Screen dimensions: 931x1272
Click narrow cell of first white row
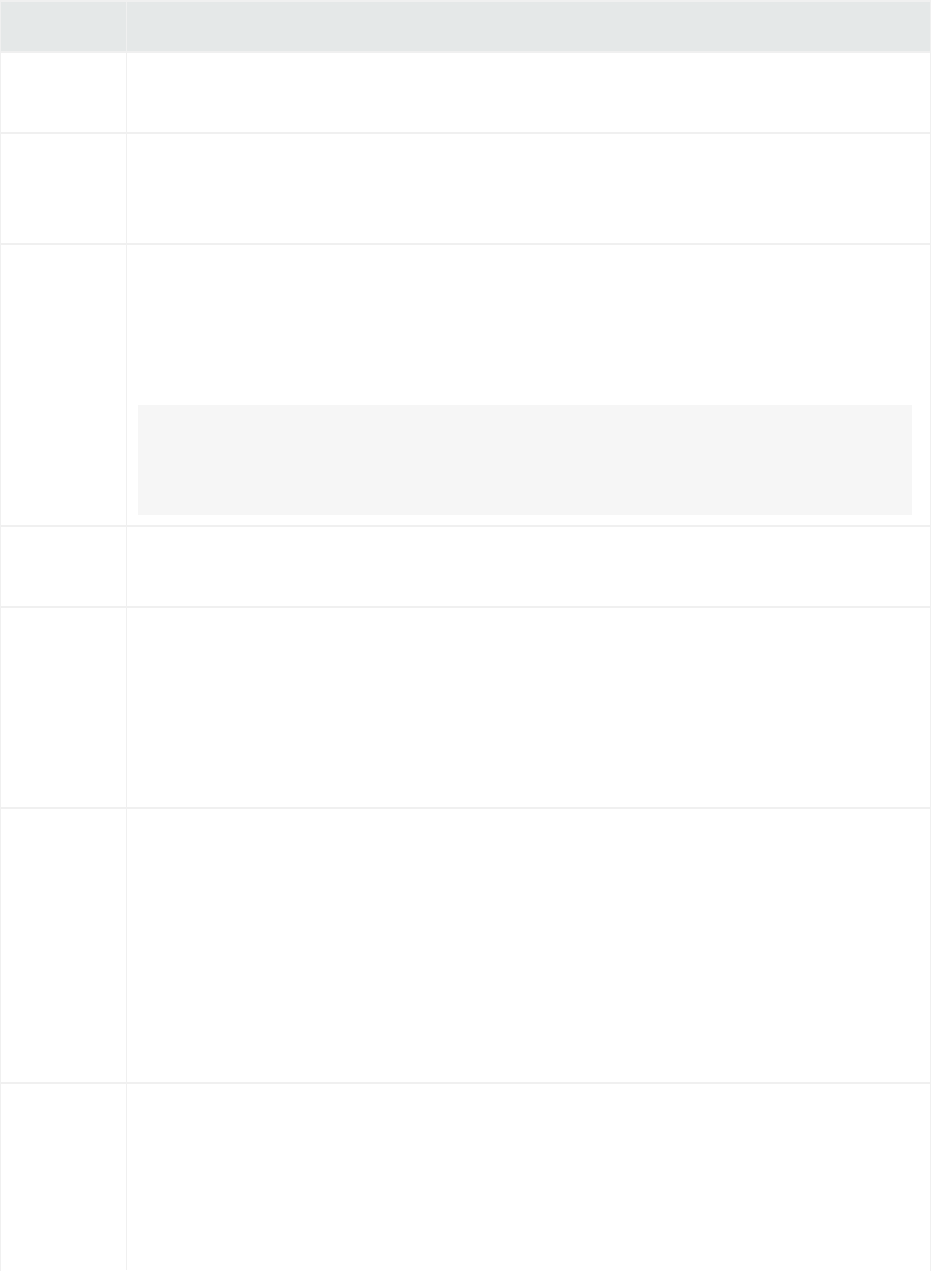[x=63, y=92]
